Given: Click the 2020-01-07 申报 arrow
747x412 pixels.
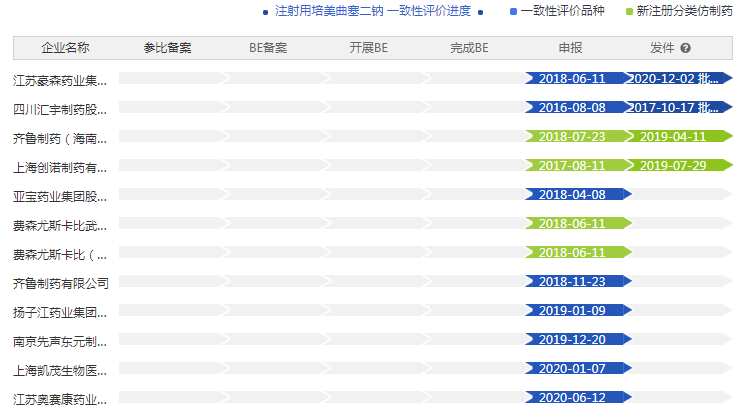Looking at the screenshot, I should (x=578, y=369).
